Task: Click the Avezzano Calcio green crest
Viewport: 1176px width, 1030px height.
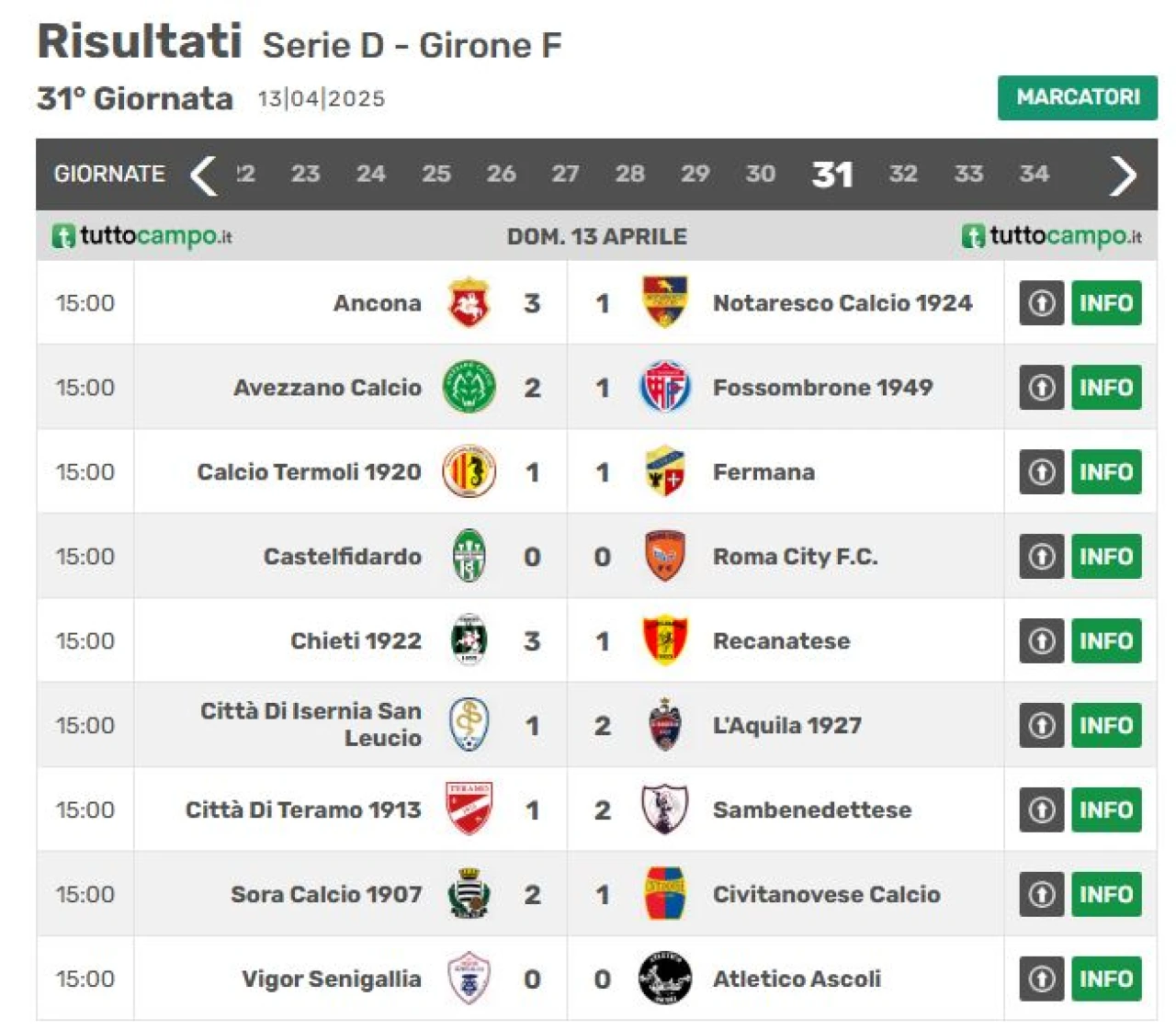Action: [x=469, y=387]
